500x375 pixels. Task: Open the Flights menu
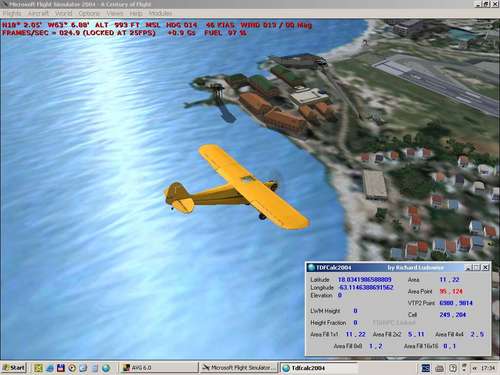[12, 13]
